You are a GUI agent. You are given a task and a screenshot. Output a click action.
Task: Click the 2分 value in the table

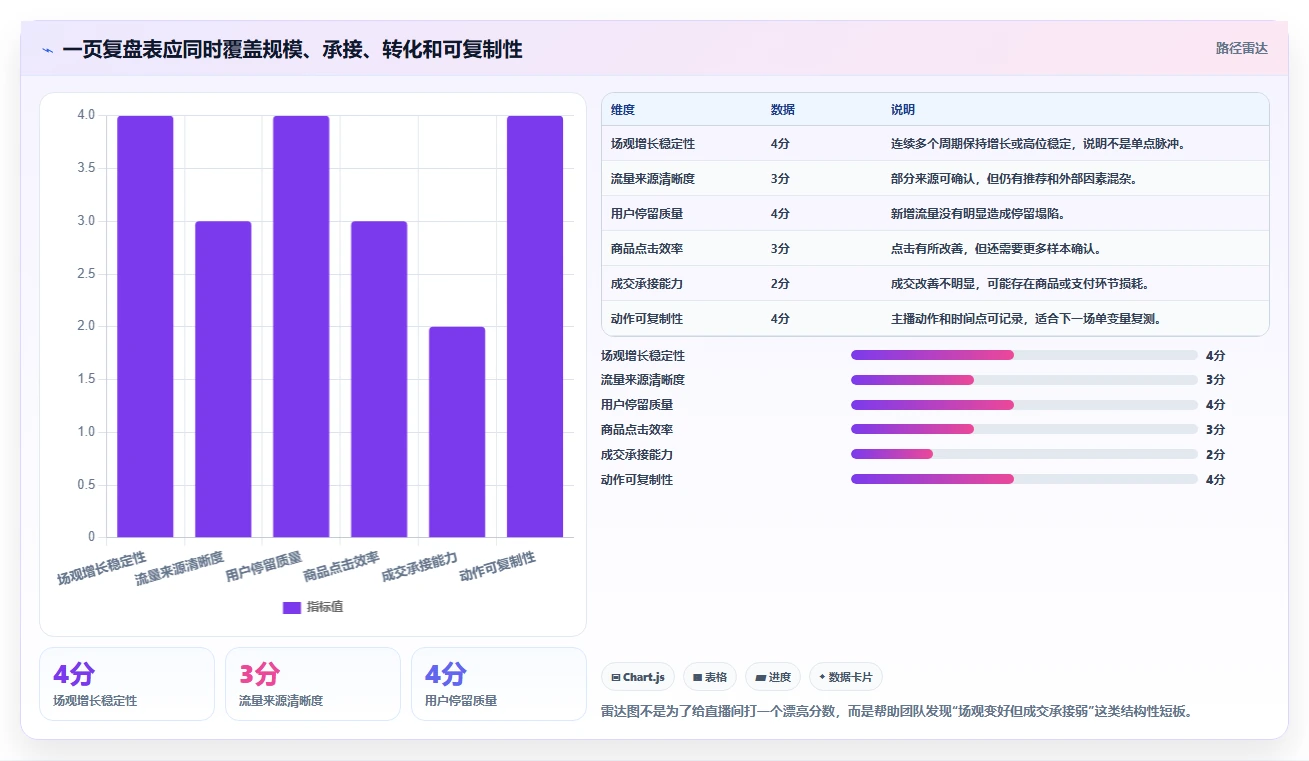(780, 284)
